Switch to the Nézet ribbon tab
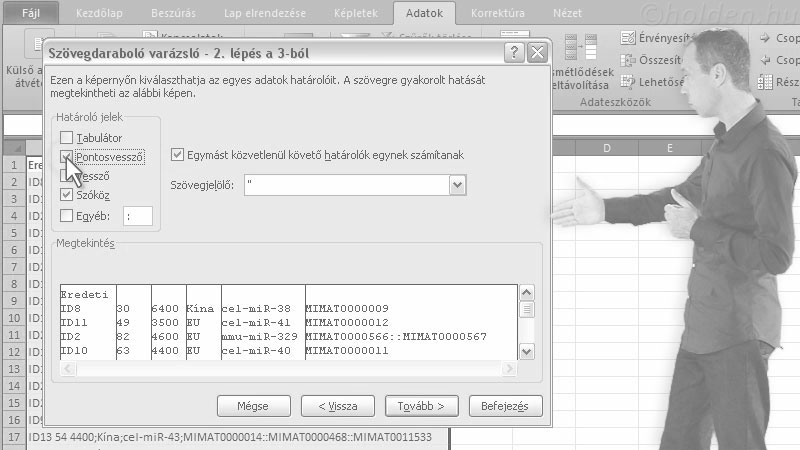Viewport: 800px width, 450px height. pos(567,13)
